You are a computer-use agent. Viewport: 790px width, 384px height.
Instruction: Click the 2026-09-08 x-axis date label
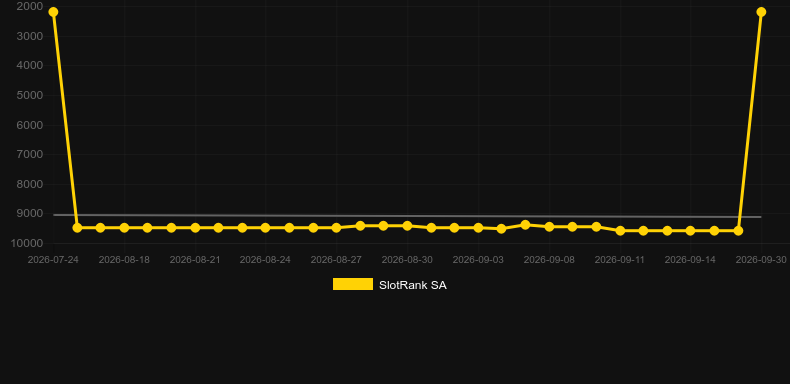549,260
